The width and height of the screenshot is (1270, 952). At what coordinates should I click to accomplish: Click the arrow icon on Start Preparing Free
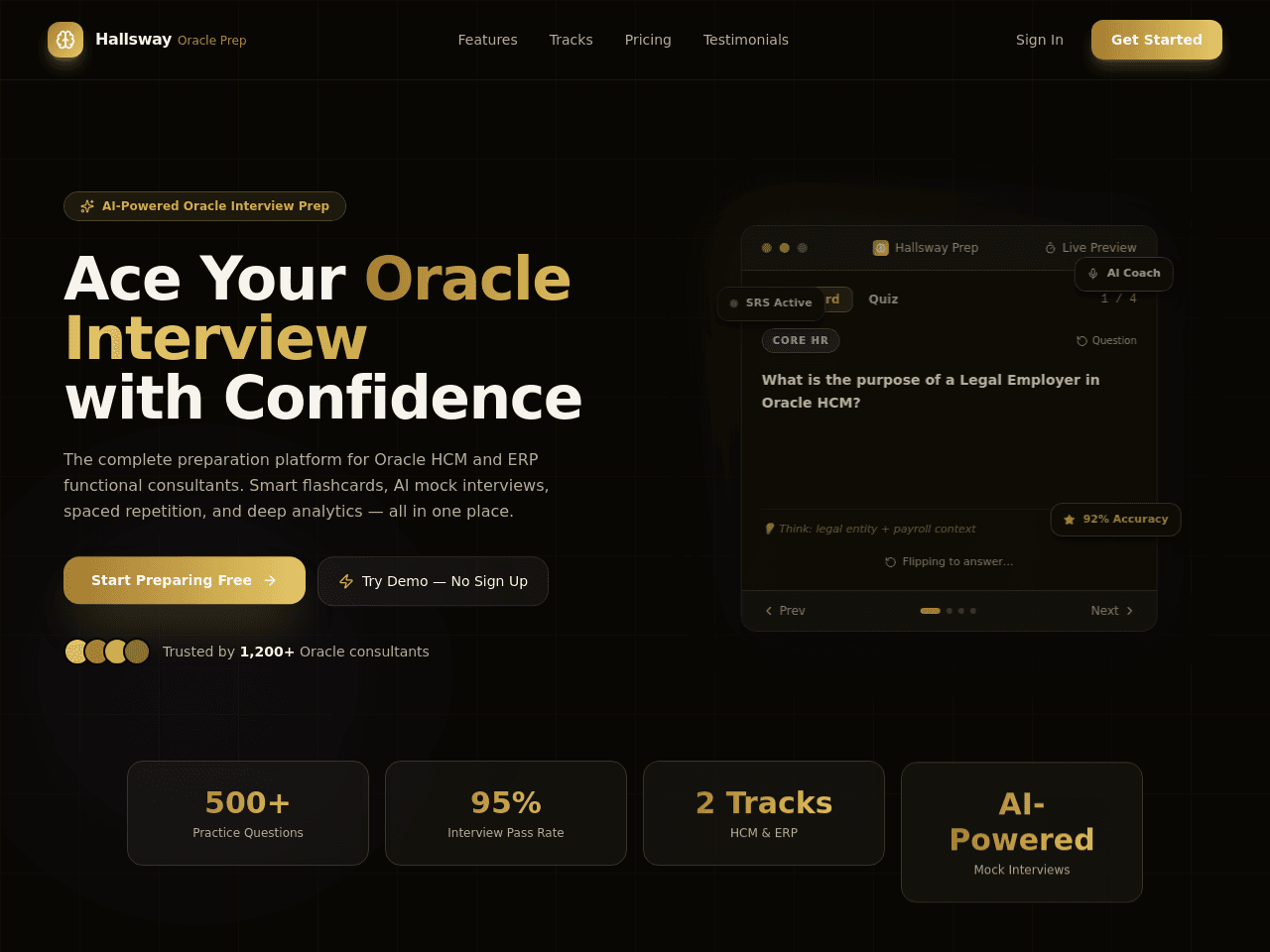(x=270, y=581)
